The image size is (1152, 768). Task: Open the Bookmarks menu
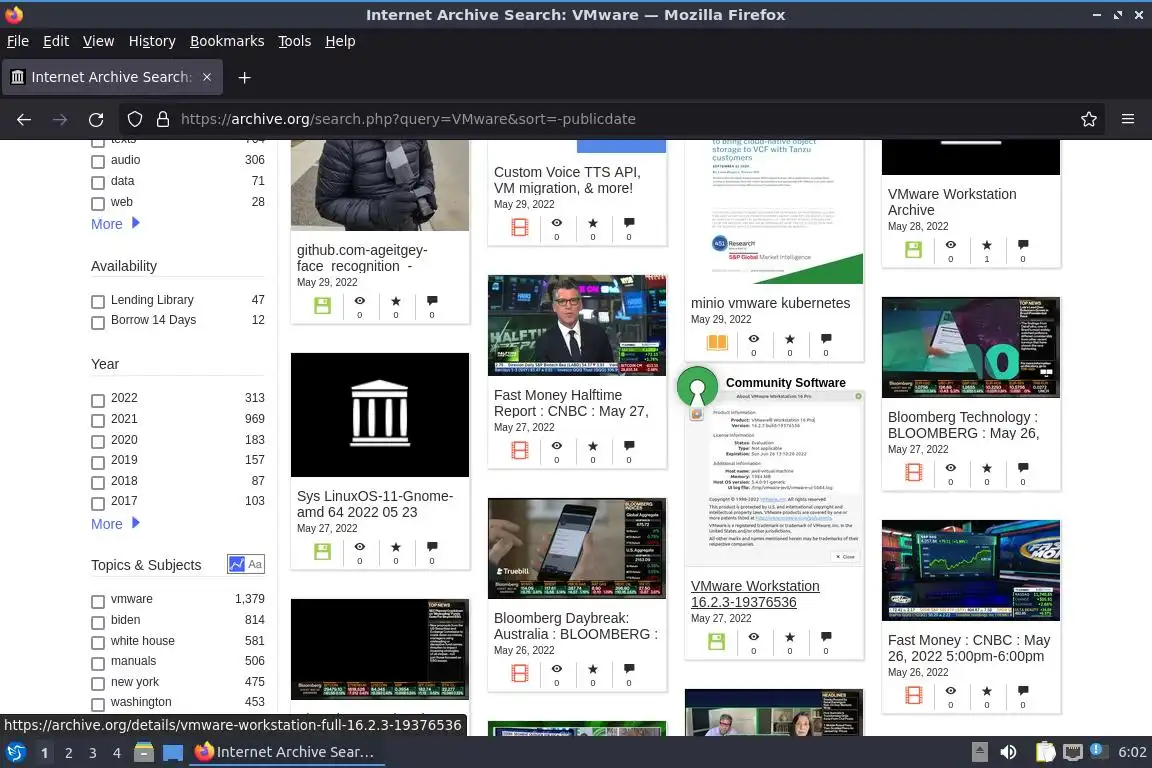tap(227, 41)
